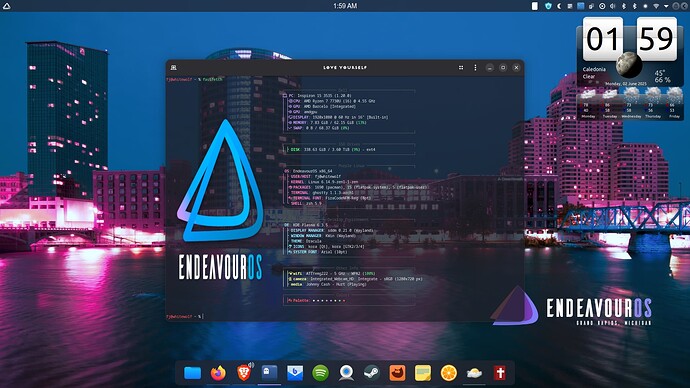Open terminal tab overview grid button
This screenshot has height=388, width=690.
[x=461, y=67]
